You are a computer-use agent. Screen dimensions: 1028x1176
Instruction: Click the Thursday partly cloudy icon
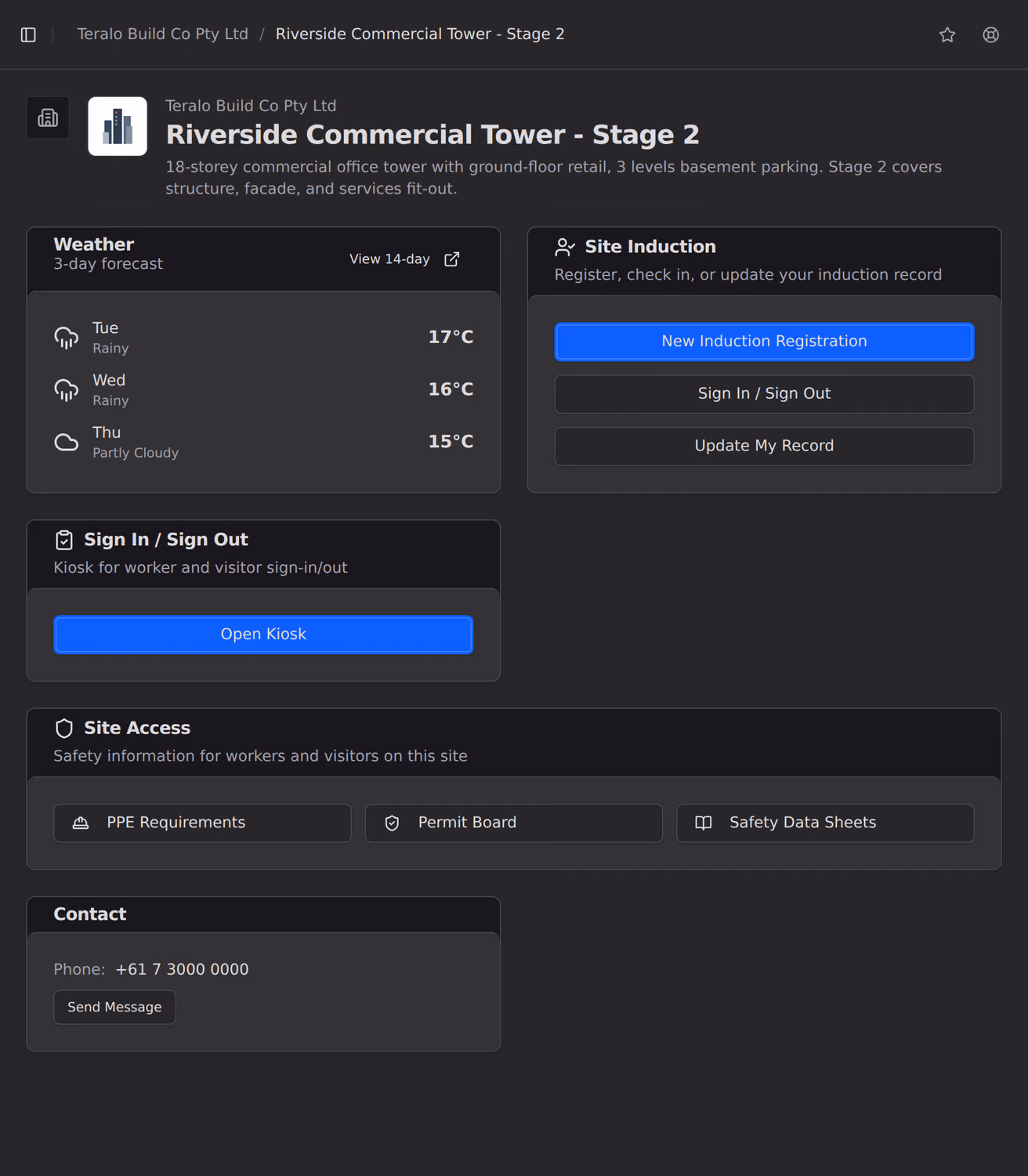pos(67,442)
